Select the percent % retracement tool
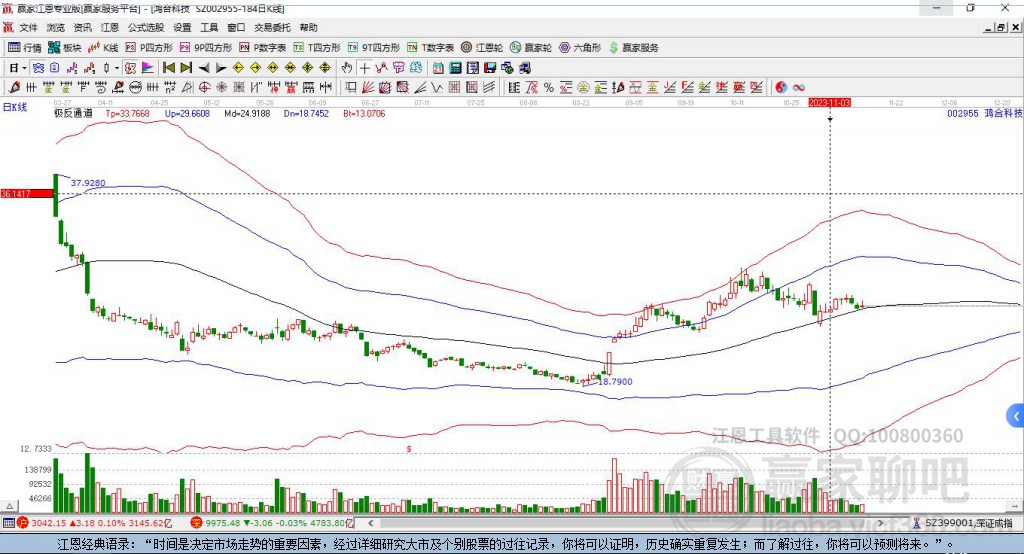 point(549,88)
